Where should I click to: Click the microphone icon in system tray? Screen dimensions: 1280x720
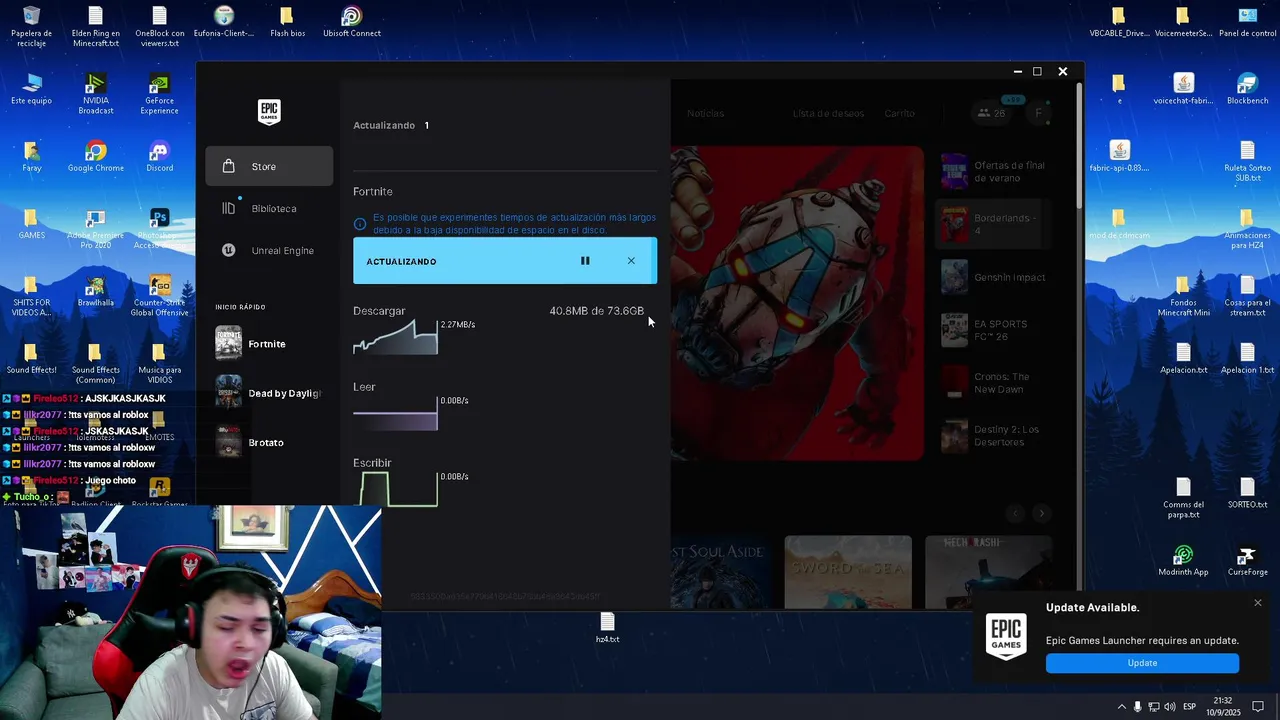[x=1137, y=706]
